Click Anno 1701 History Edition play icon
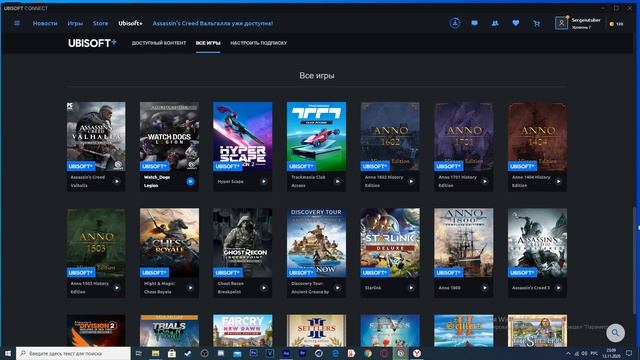Image resolution: width=640 pixels, height=360 pixels. 484,182
